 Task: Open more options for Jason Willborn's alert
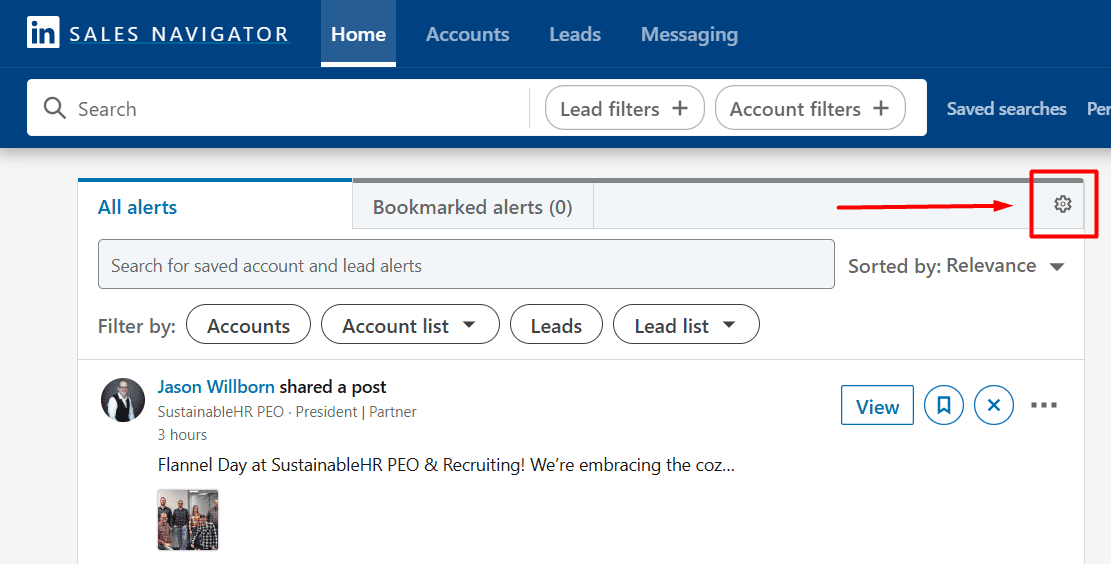1044,405
